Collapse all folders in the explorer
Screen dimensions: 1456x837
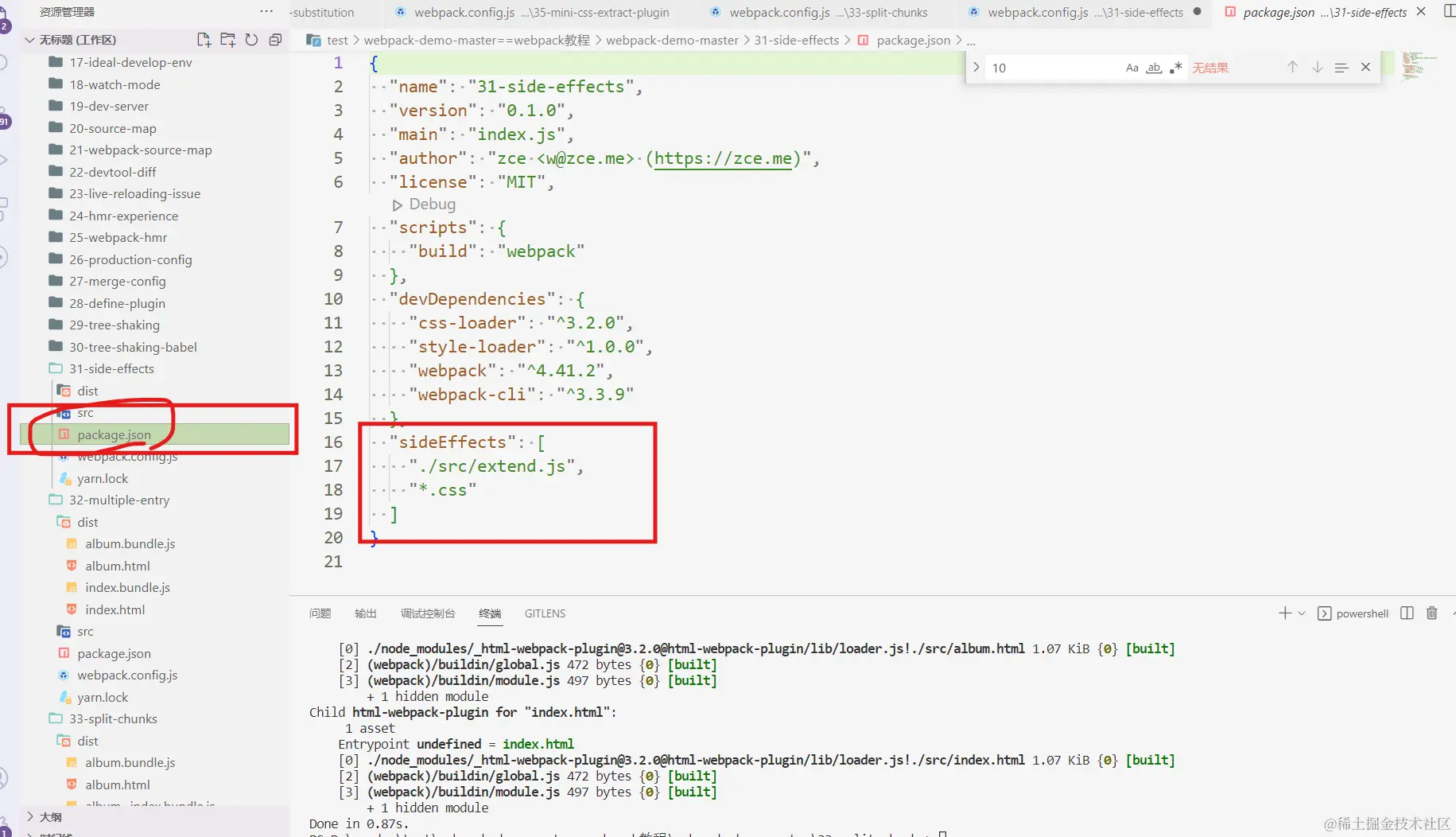point(275,40)
